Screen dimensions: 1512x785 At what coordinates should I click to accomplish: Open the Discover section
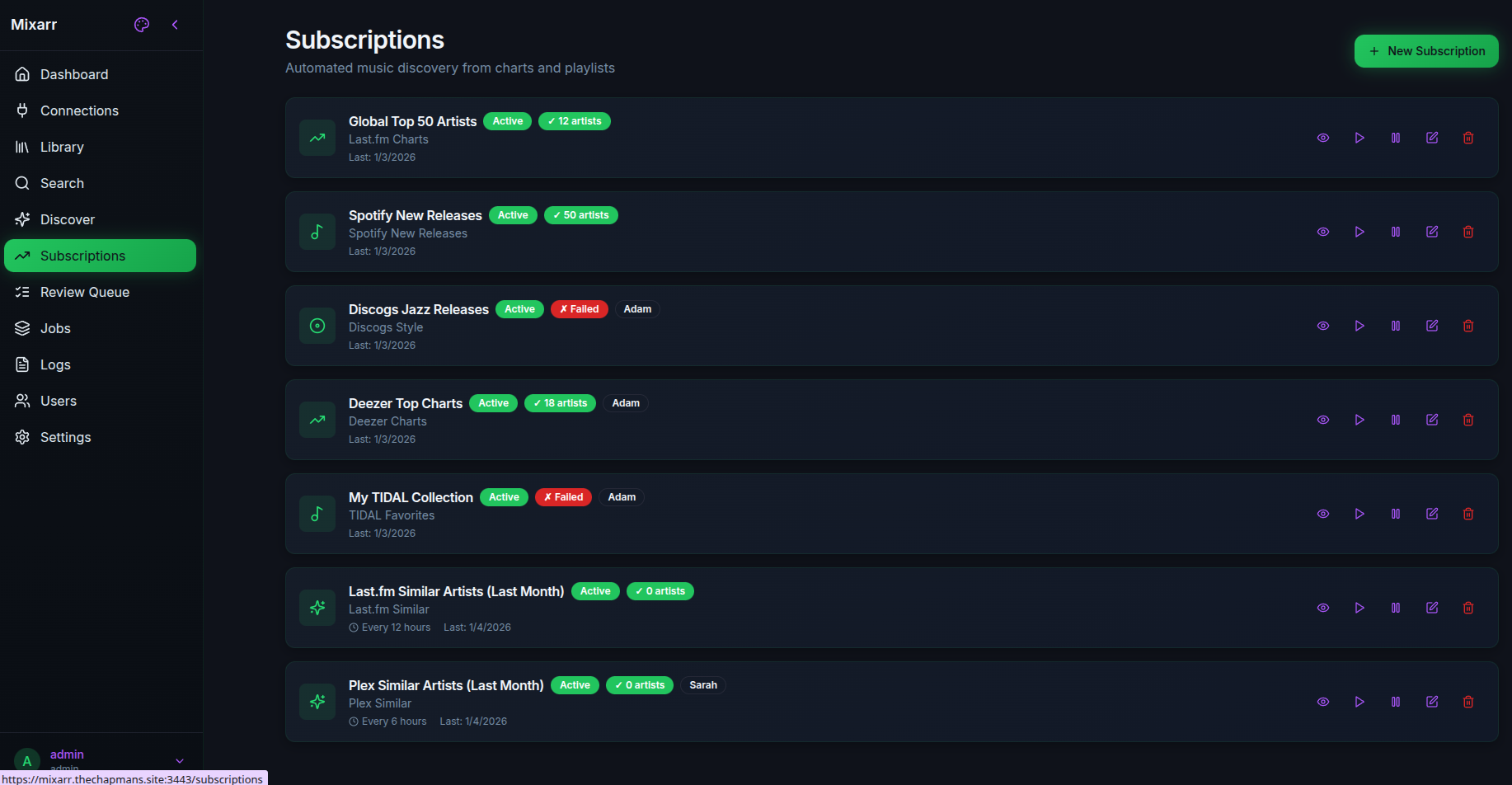click(x=67, y=219)
